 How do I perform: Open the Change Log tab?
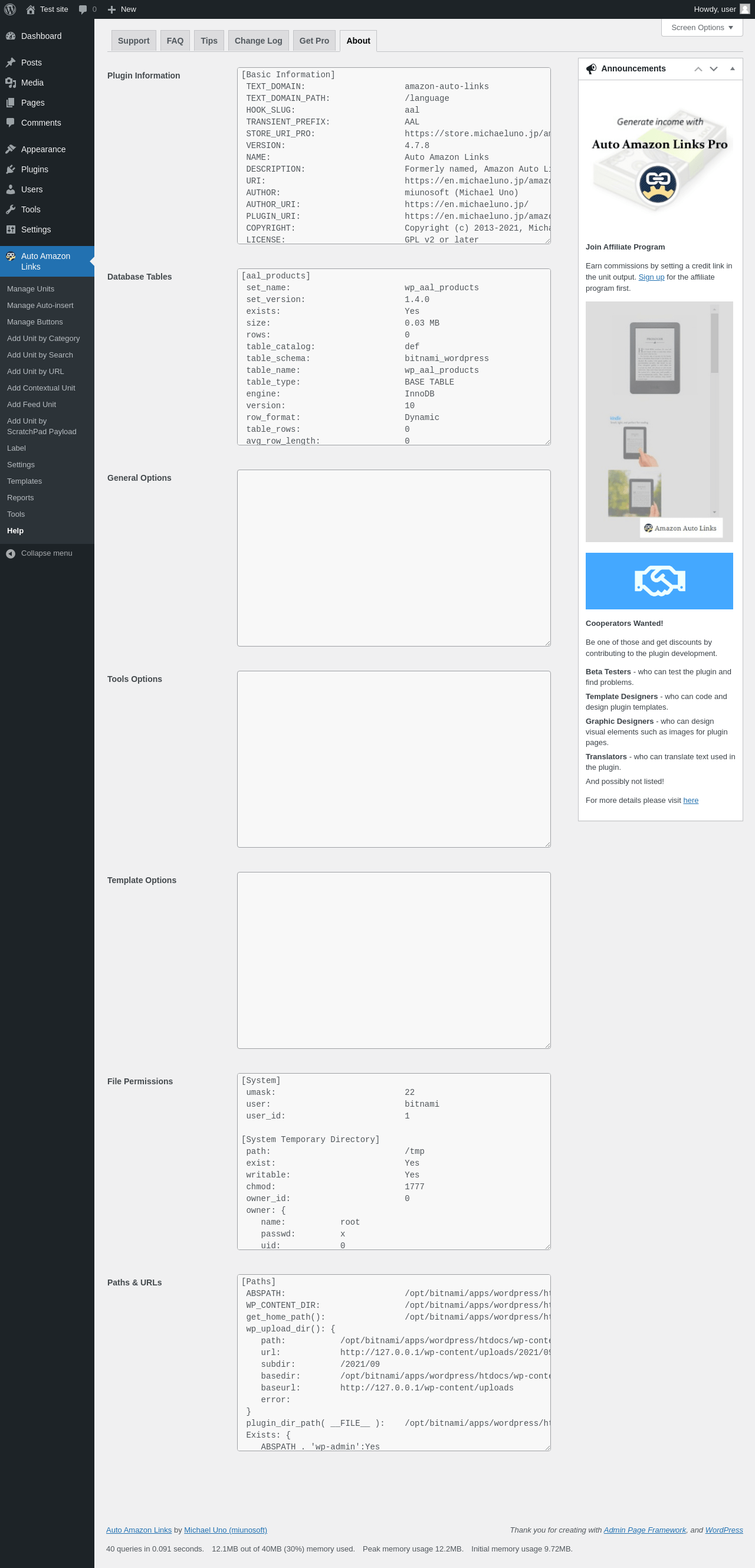258,41
